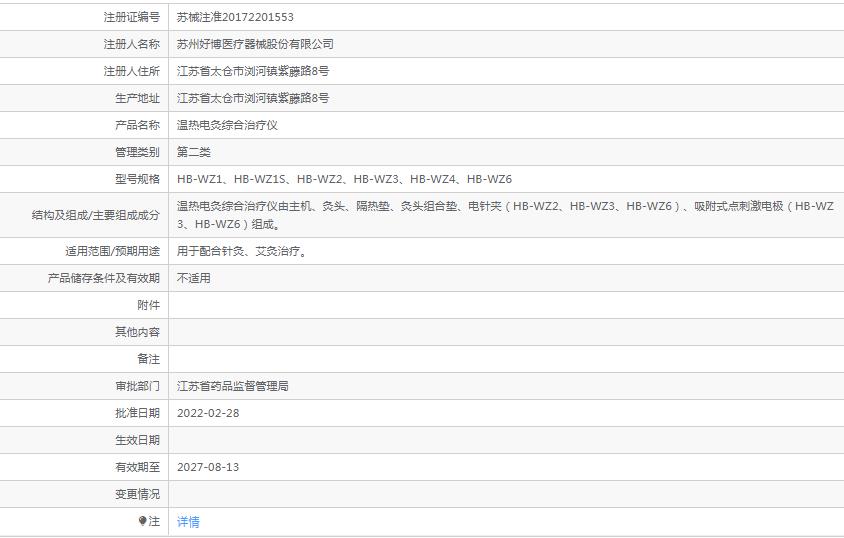This screenshot has height=538, width=844.
Task: Click the 变更情况 label
Action: [x=137, y=494]
